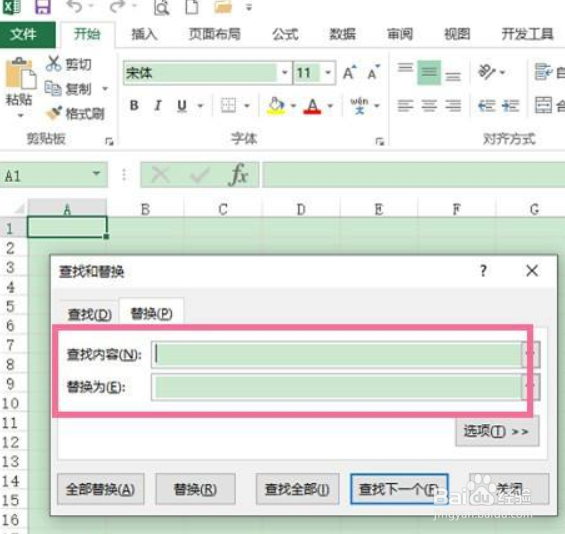The width and height of the screenshot is (565, 534).
Task: Switch to the 公式 Formulas tab
Action: (285, 35)
